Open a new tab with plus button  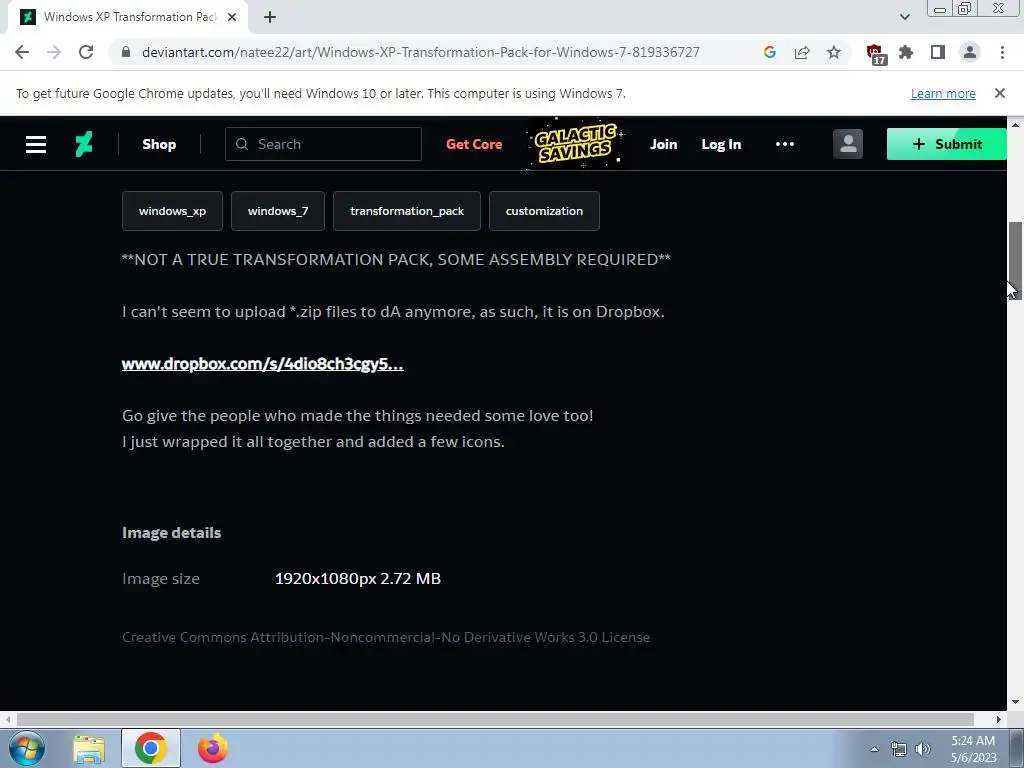[270, 17]
